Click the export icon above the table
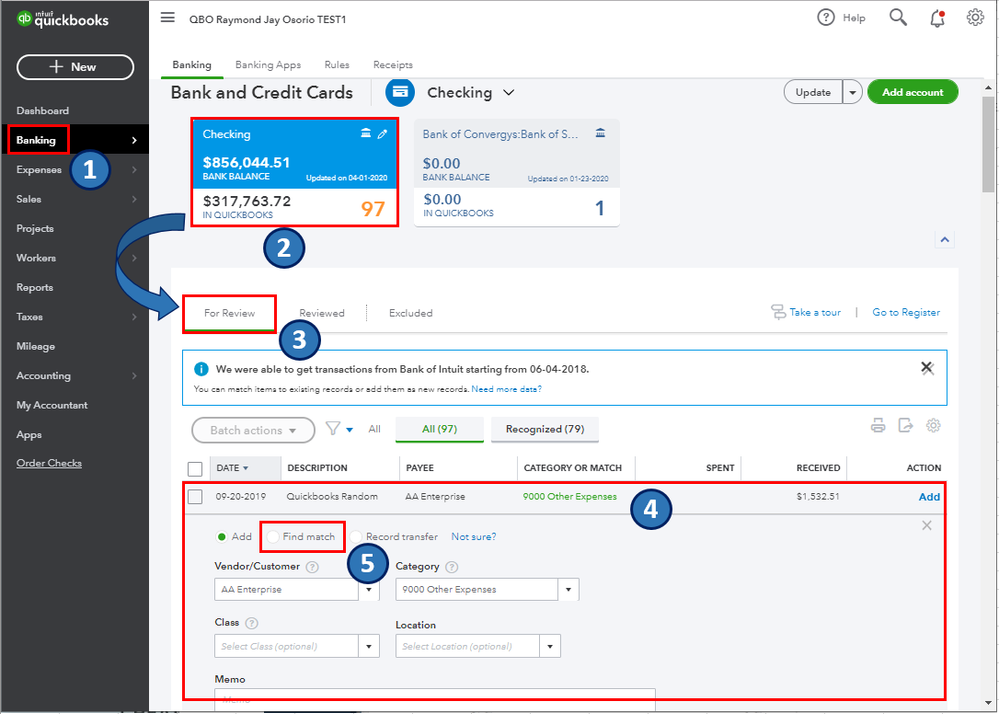Screen dimensions: 999x714 [x=905, y=425]
